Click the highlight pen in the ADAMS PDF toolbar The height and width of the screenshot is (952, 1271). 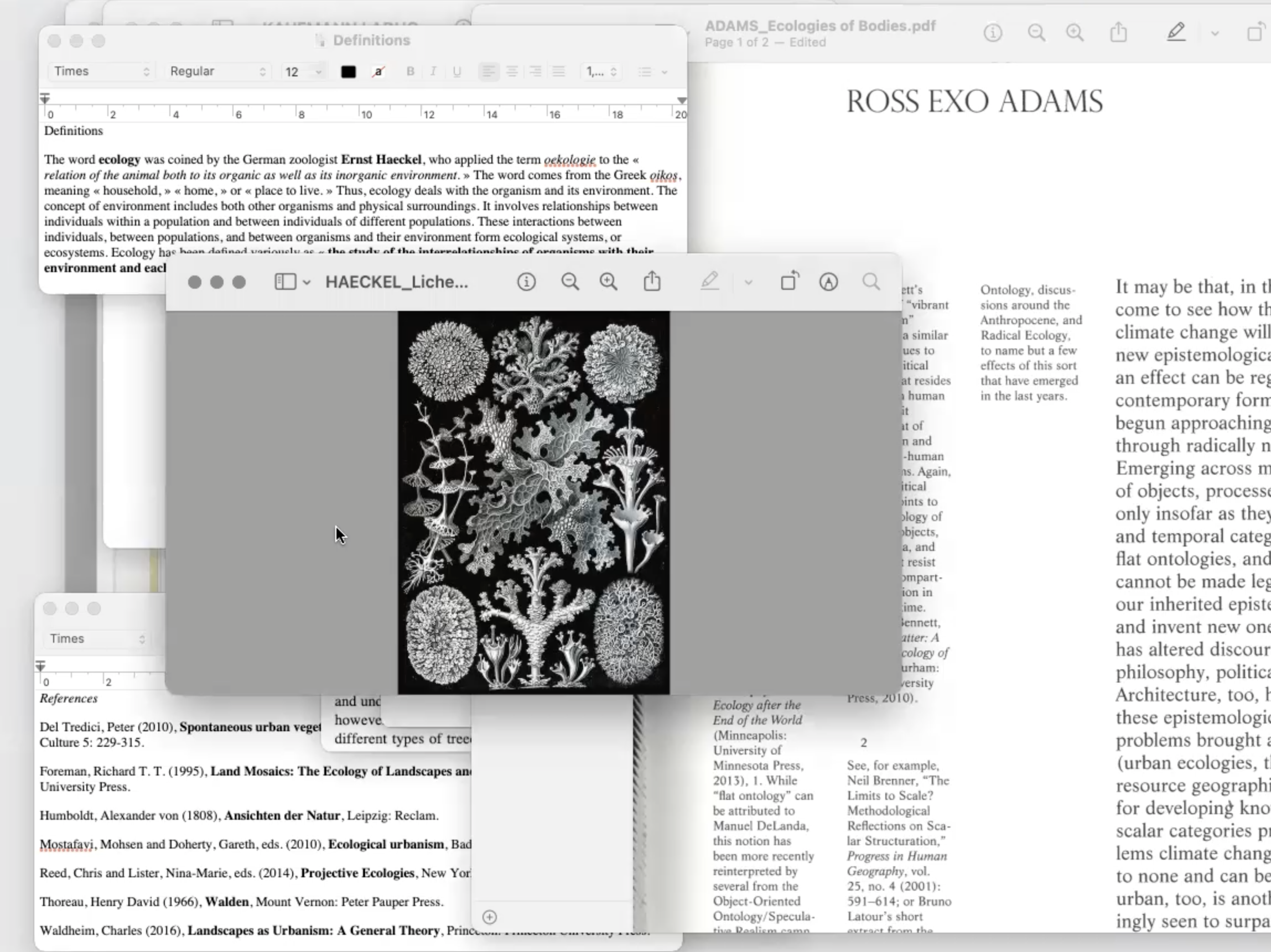(1176, 32)
